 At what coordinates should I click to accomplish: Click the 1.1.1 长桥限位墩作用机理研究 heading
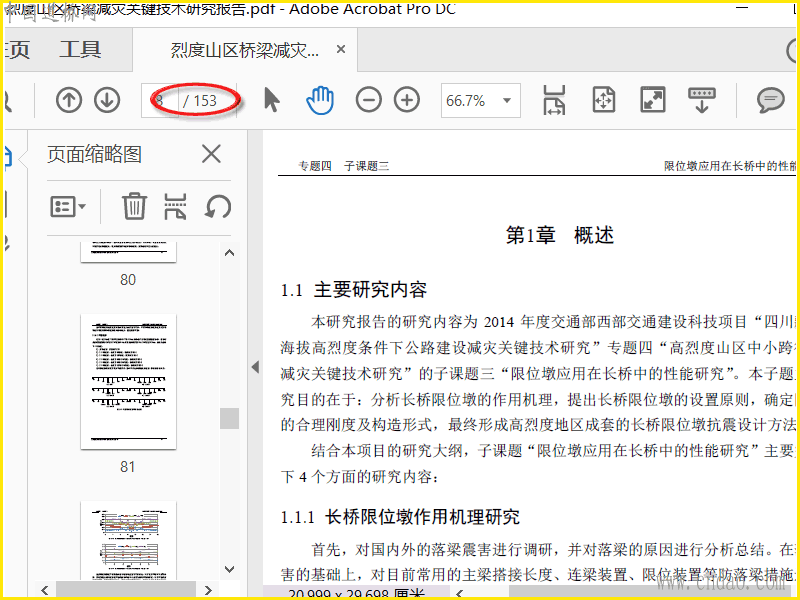click(x=400, y=517)
